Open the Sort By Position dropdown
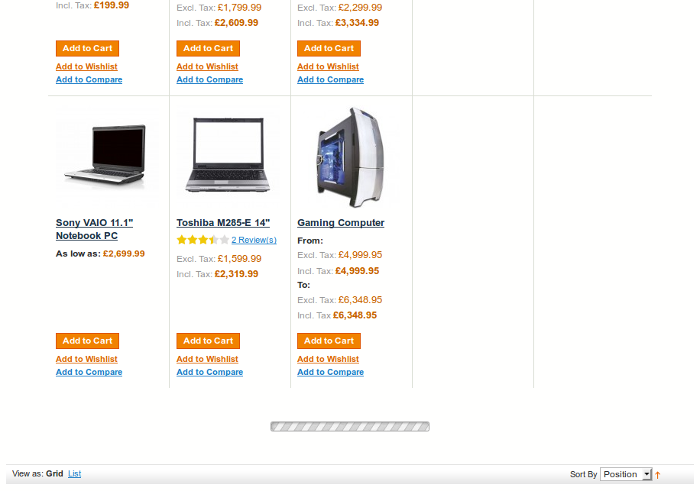 (x=626, y=474)
